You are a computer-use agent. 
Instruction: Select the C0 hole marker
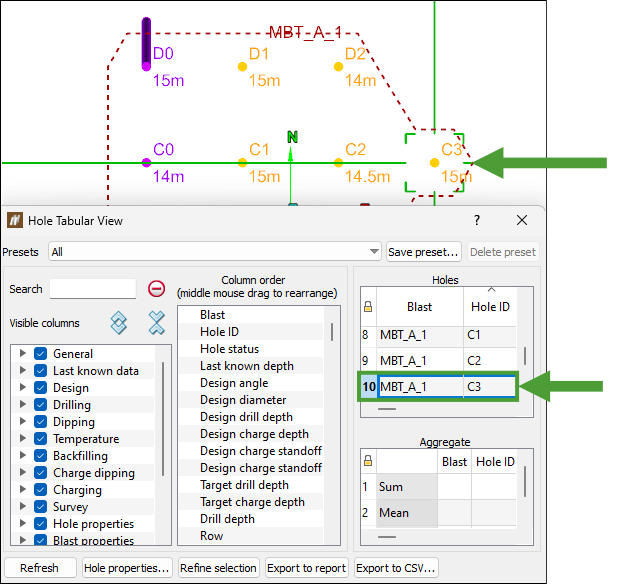146,163
